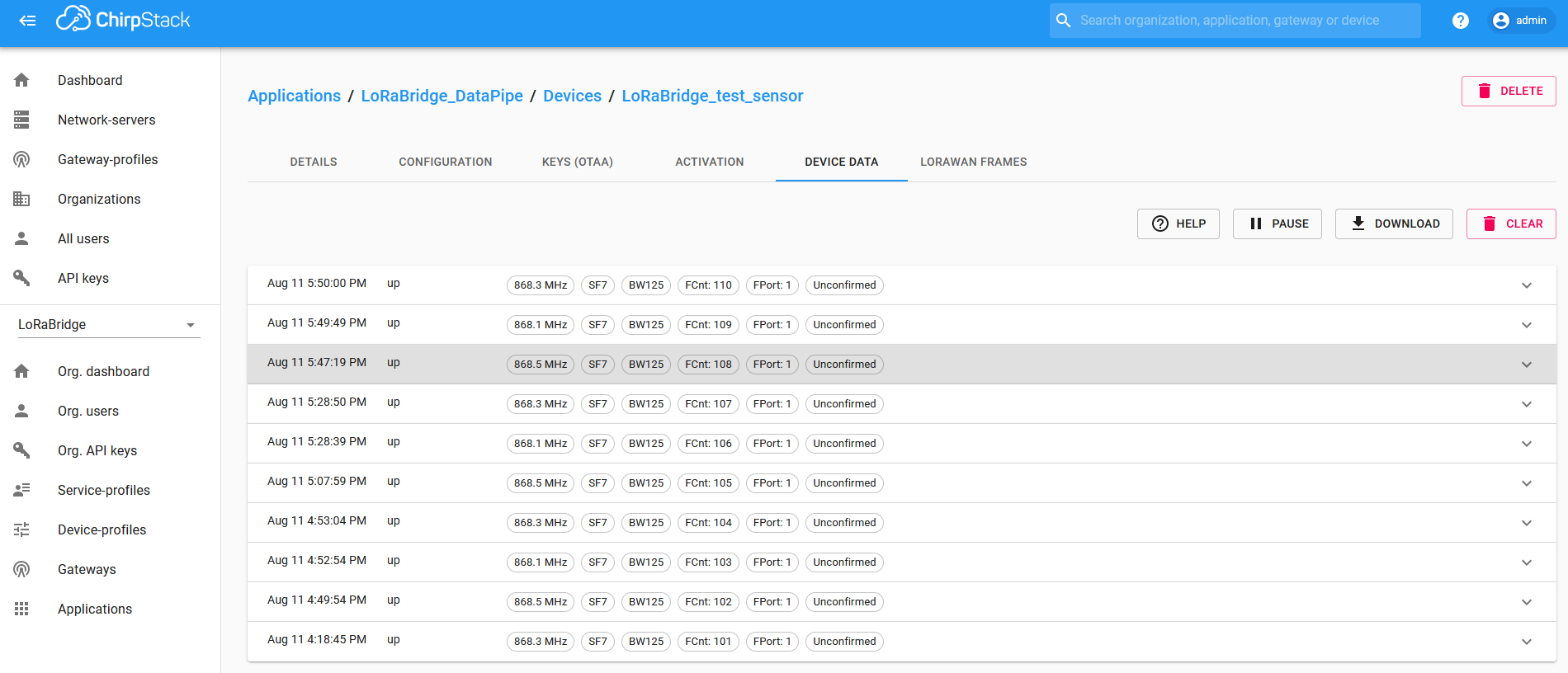Click the Aug 11 5:47:19 PM timestamp

pyautogui.click(x=317, y=362)
